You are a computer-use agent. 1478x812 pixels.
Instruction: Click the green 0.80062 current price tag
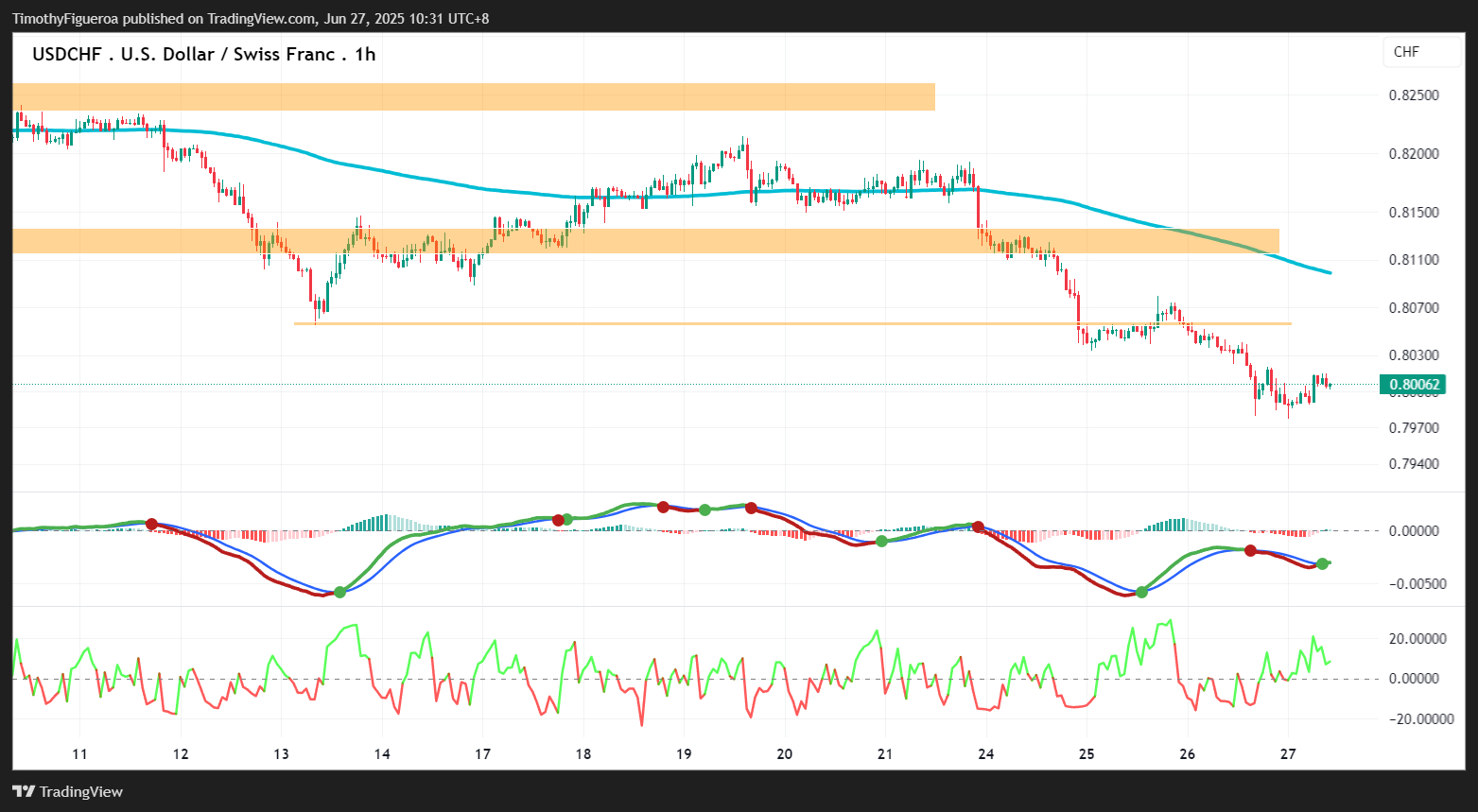[x=1413, y=385]
